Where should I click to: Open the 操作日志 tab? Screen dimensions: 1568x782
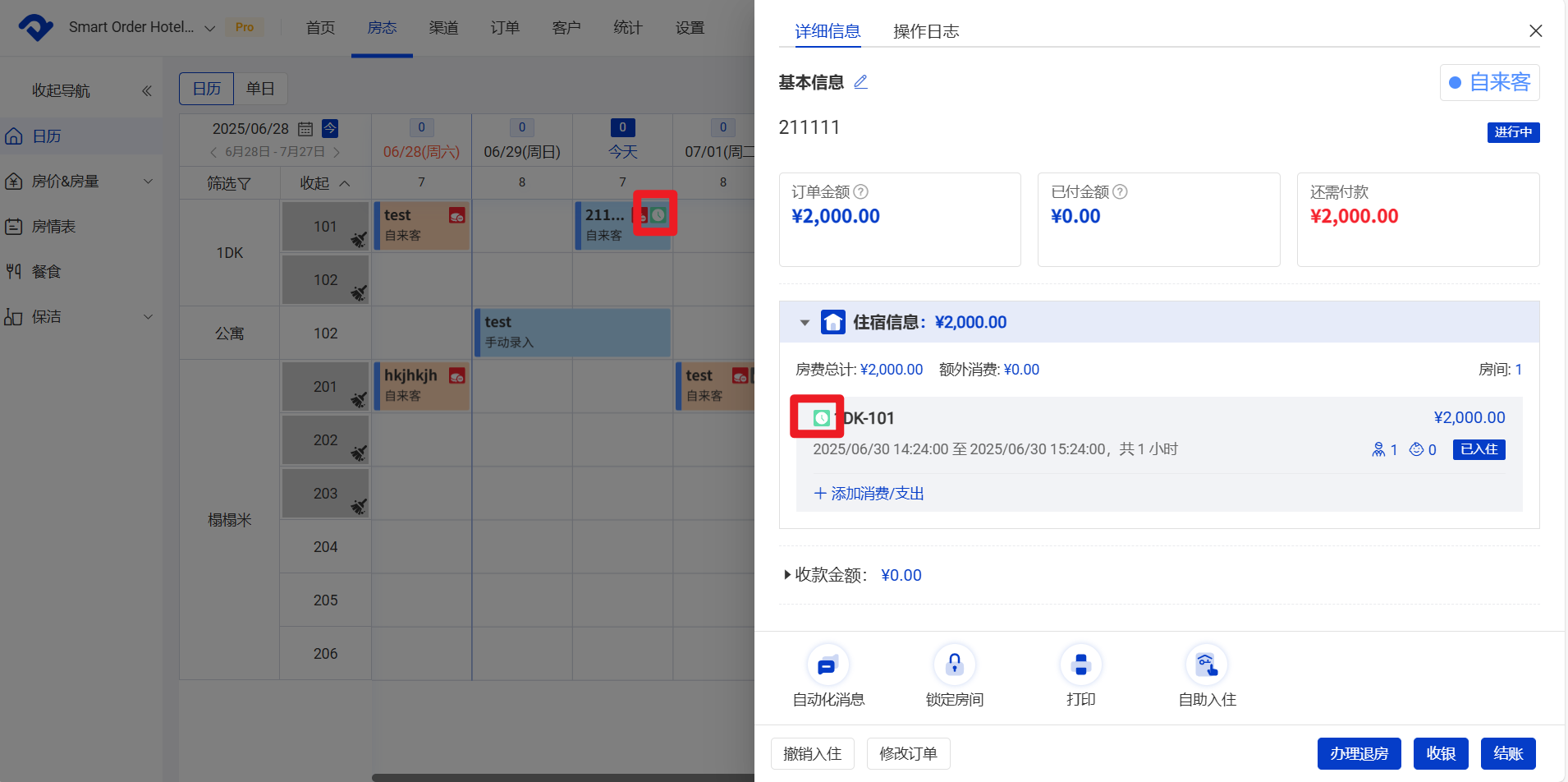point(925,31)
